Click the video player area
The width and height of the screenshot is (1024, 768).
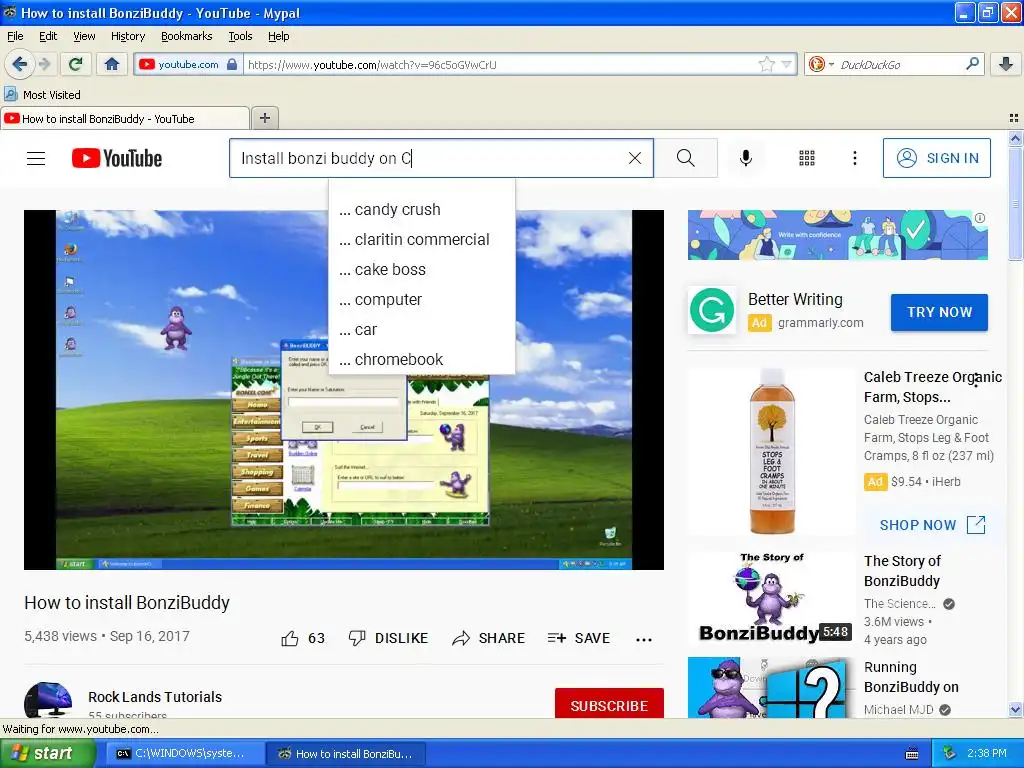(x=344, y=390)
